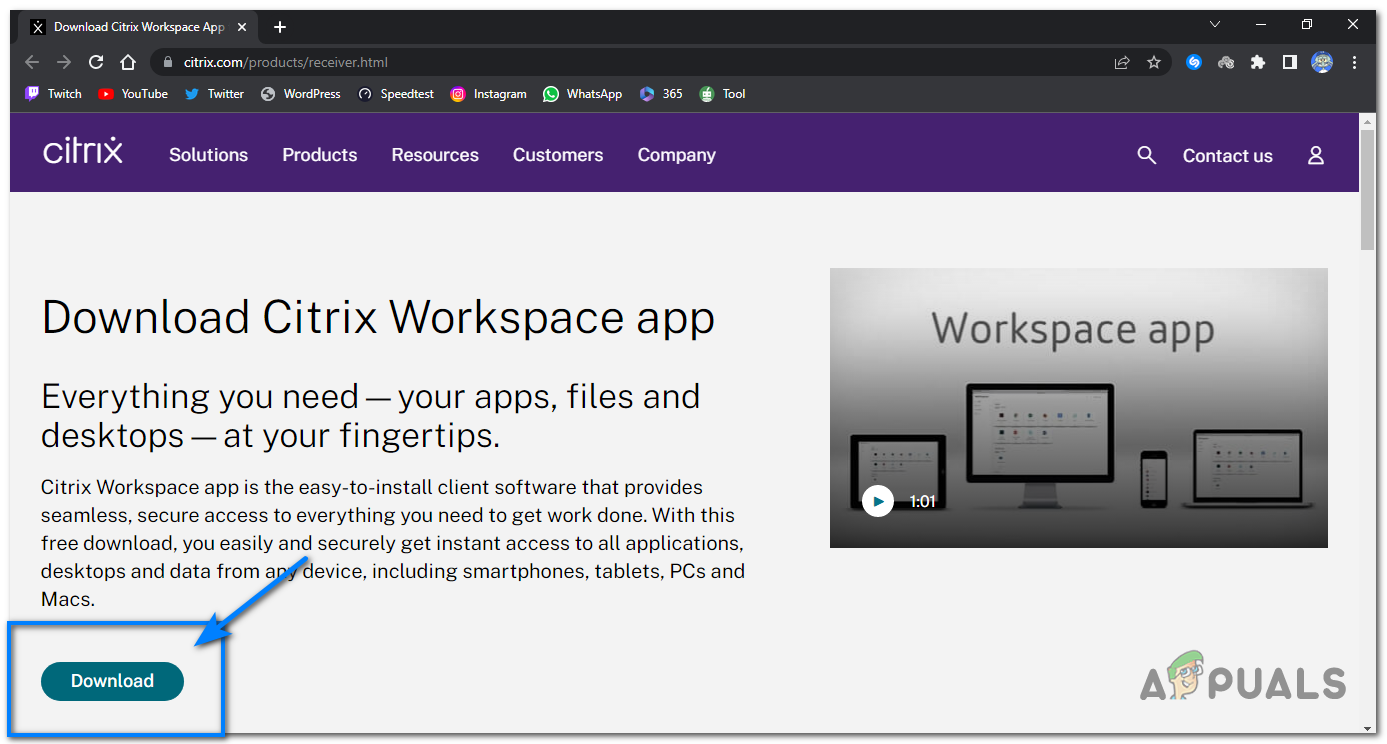The image size is (1387, 744).
Task: Click the page vertical scrollbar thumb
Action: click(1368, 190)
